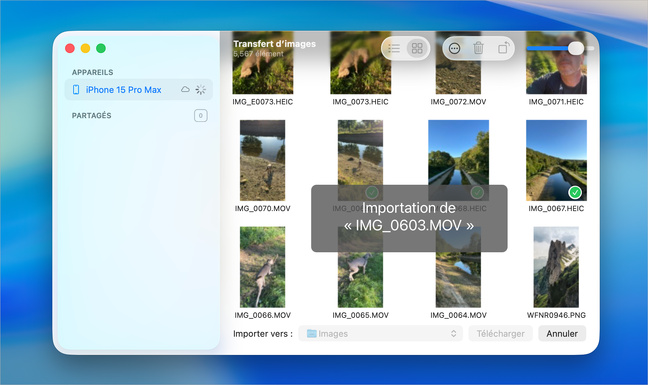This screenshot has width=648, height=385.
Task: Minimize the window with the yellow button
Action: (85, 48)
